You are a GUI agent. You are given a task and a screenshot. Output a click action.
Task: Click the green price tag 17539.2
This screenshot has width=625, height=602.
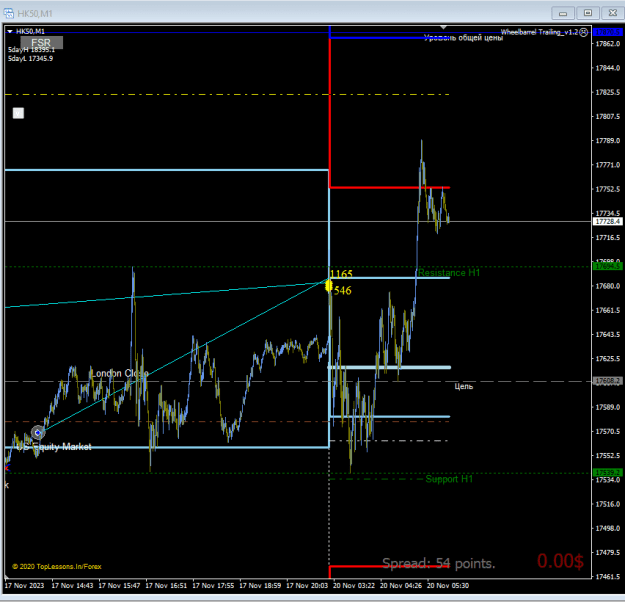coord(607,473)
